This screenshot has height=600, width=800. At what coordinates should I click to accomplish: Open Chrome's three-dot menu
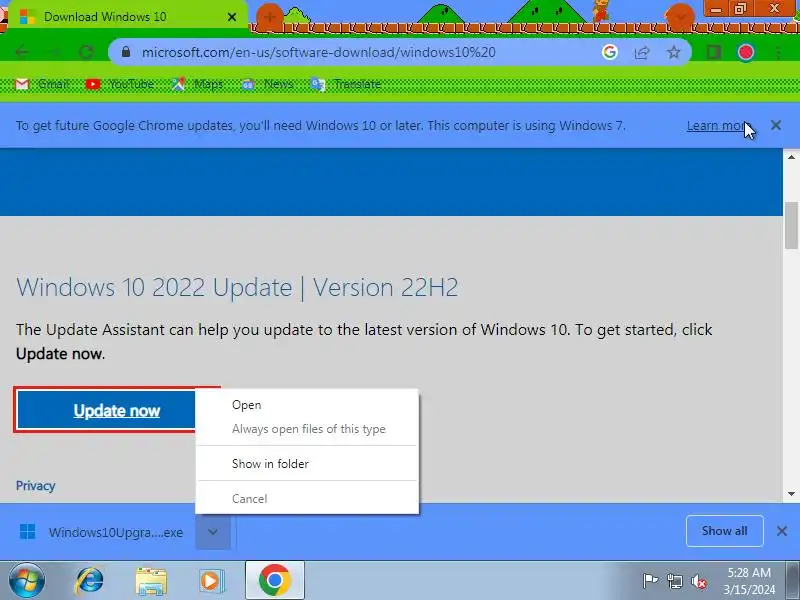[x=778, y=52]
